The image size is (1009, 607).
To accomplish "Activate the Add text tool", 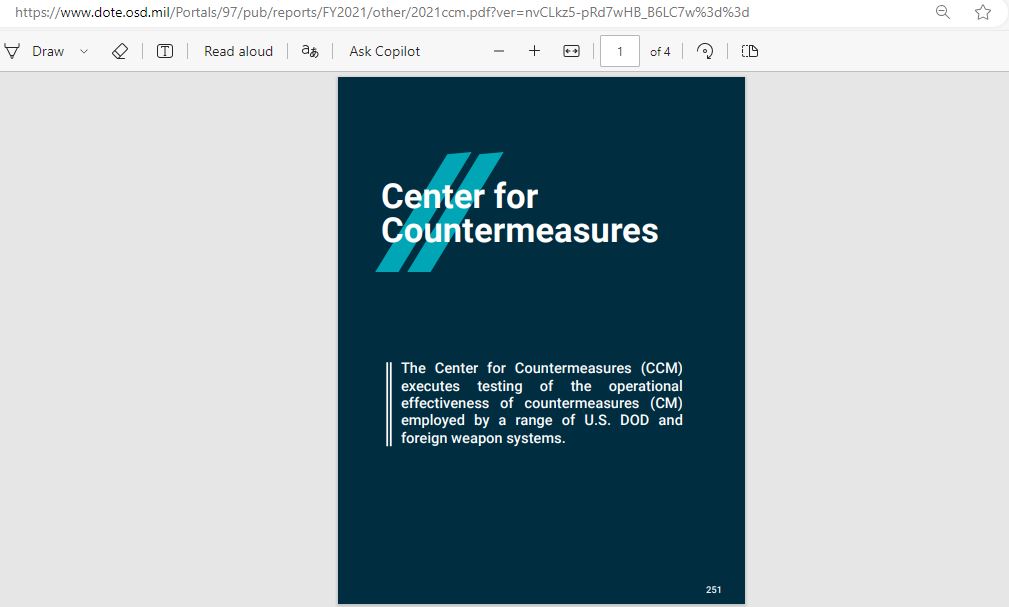I will coord(165,51).
